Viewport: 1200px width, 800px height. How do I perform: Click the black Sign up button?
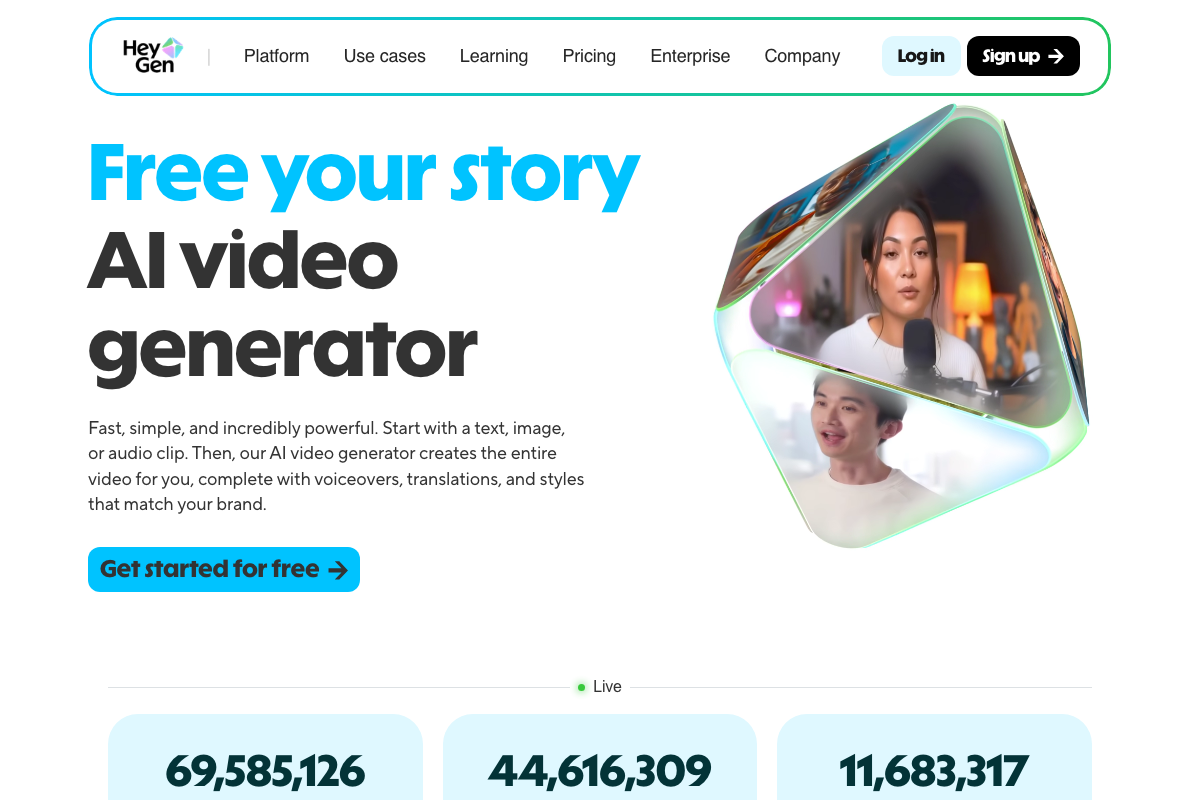[x=1023, y=56]
